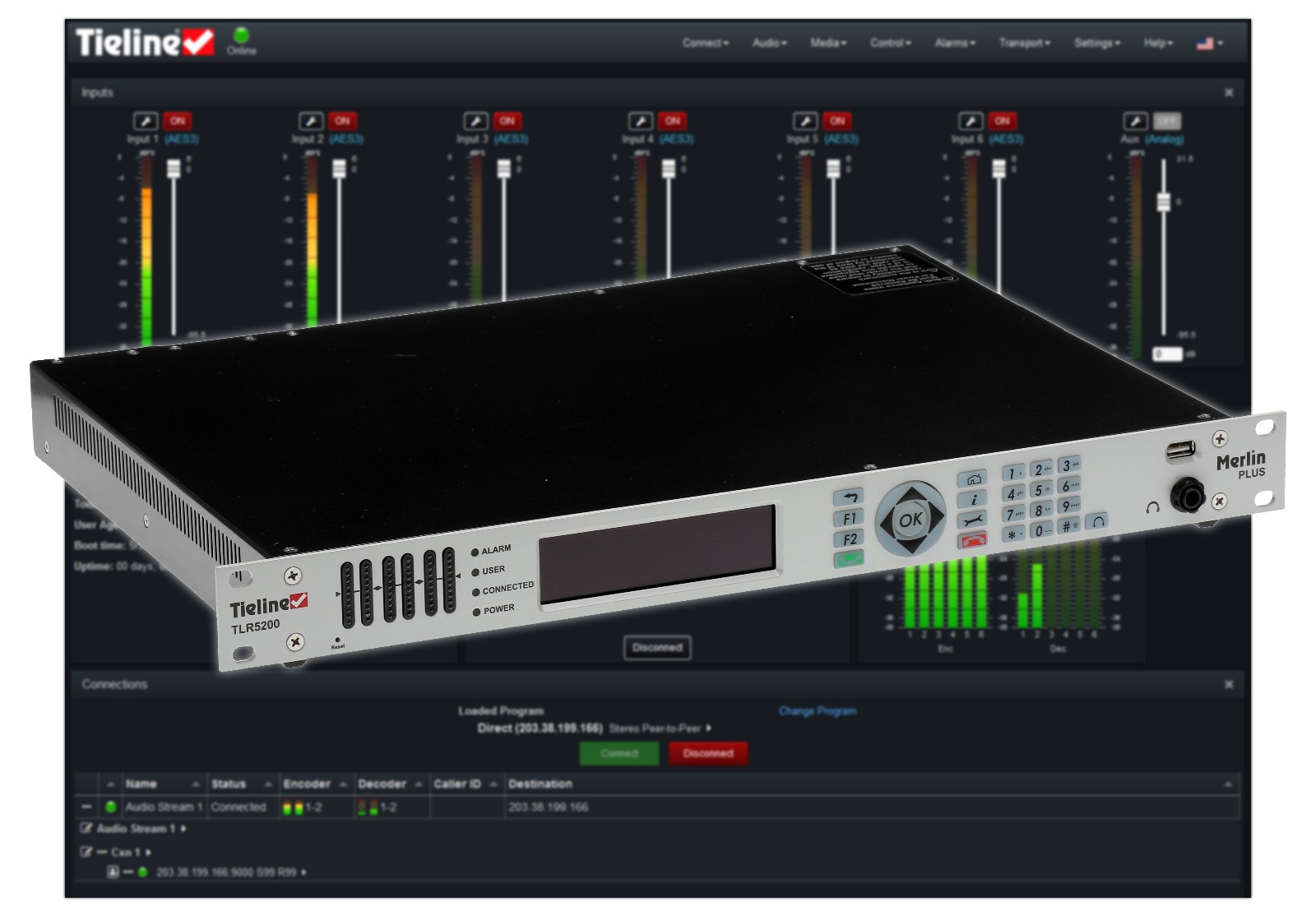Expand Audio Stream 1 details arrow
This screenshot has height=920, width=1316.
click(x=183, y=829)
